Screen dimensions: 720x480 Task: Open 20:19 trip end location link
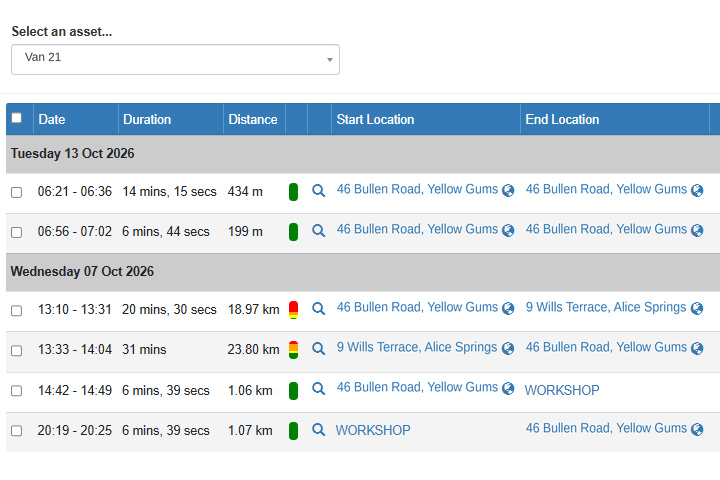click(606, 428)
